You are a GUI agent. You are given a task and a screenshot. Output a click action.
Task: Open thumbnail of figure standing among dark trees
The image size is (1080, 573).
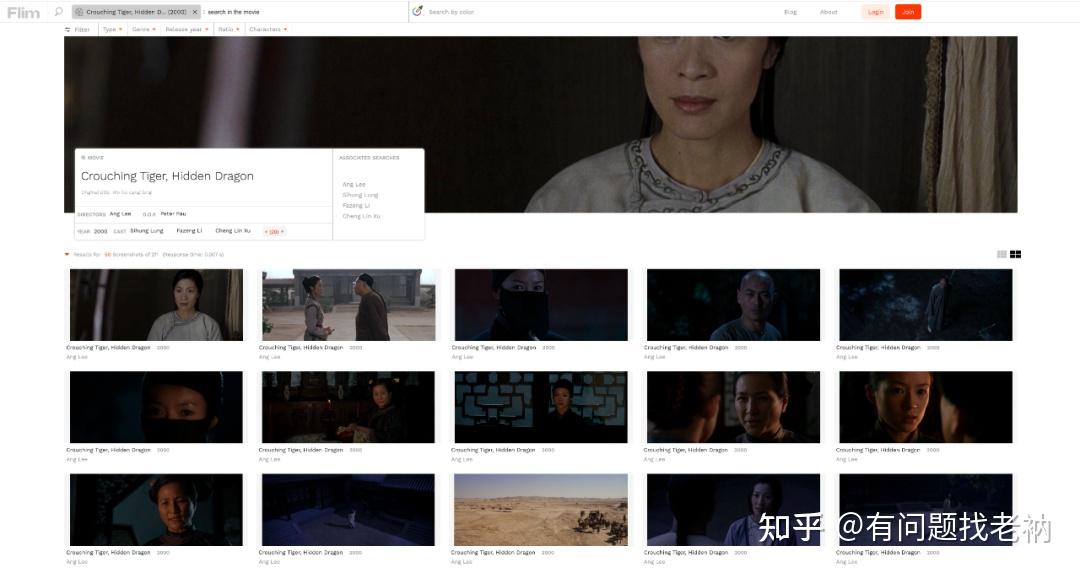[926, 304]
